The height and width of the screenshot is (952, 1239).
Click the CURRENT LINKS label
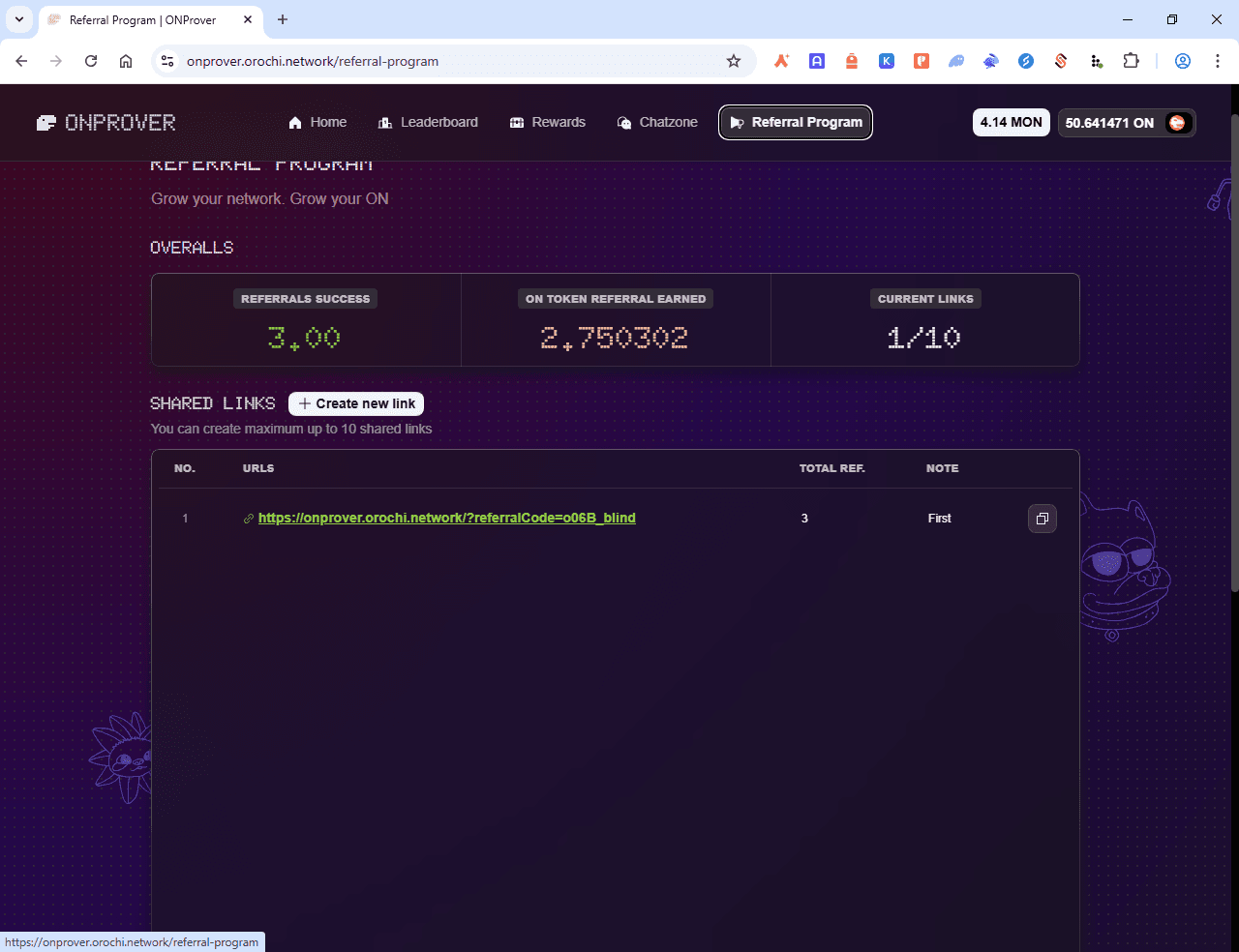click(x=925, y=299)
